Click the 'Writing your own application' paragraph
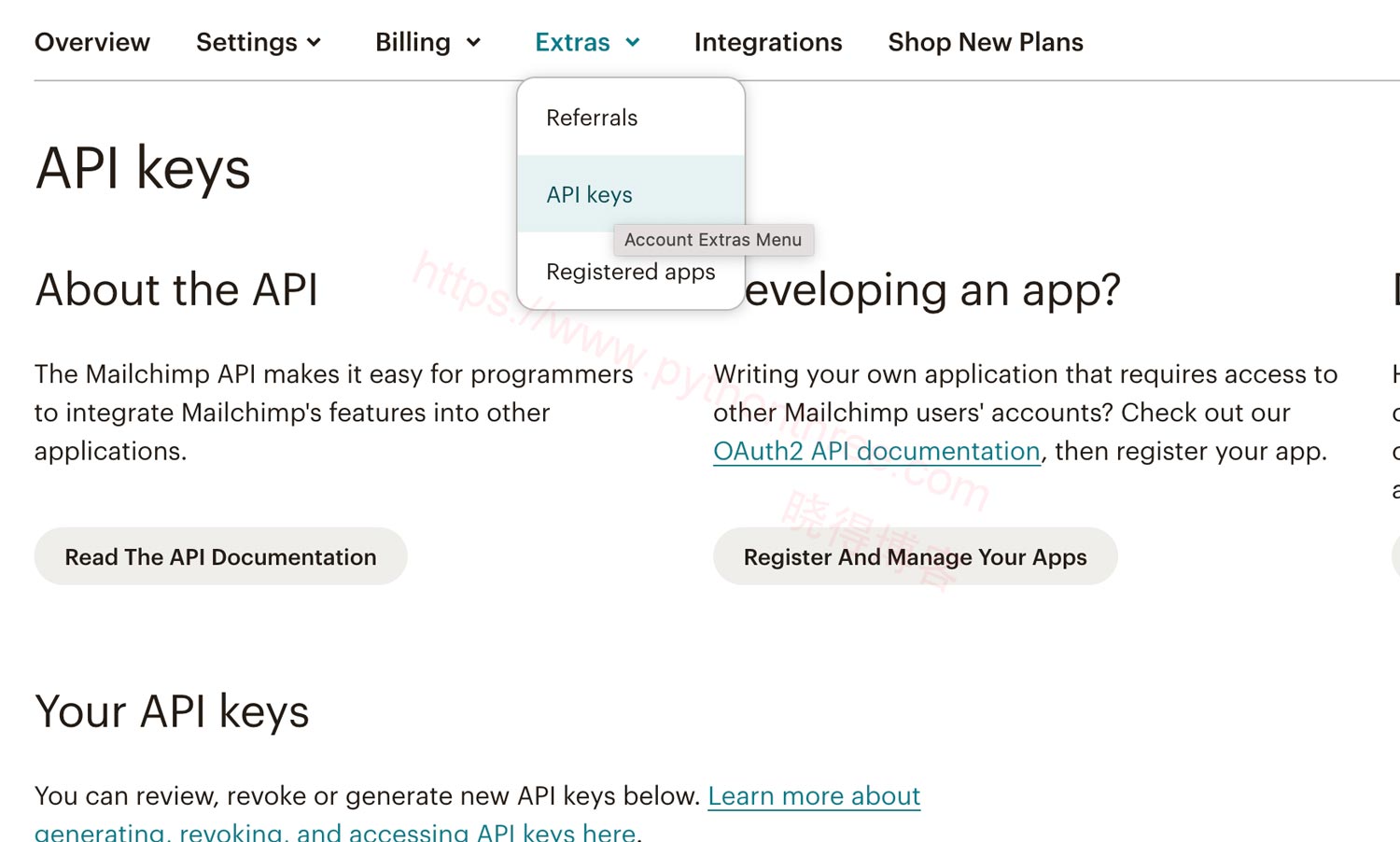This screenshot has width=1400, height=842. coord(1026,413)
